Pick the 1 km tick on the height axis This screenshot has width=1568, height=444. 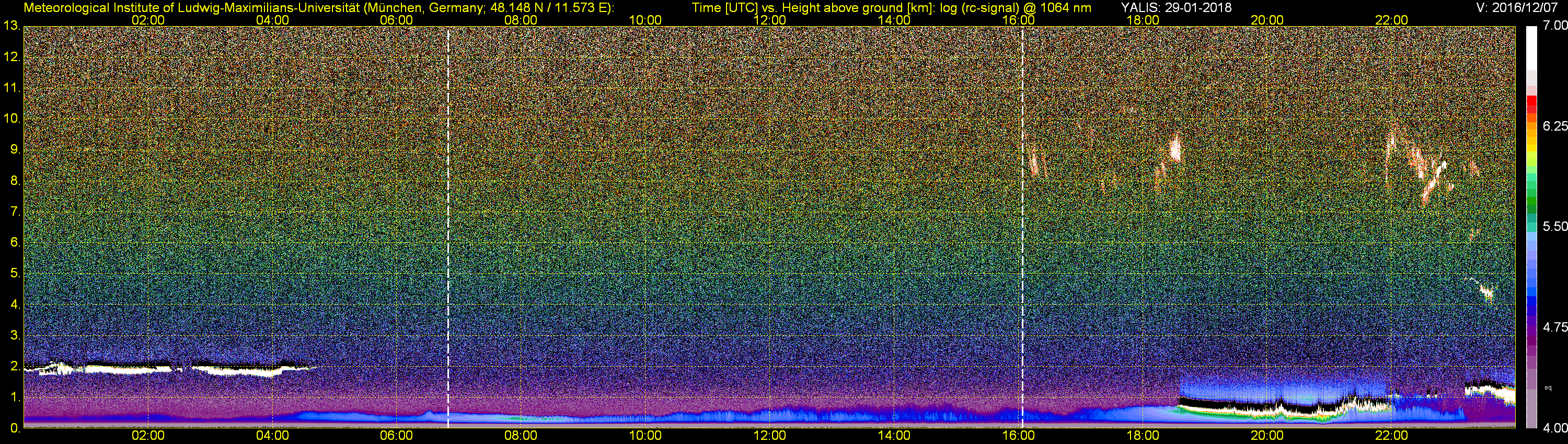[x=15, y=397]
